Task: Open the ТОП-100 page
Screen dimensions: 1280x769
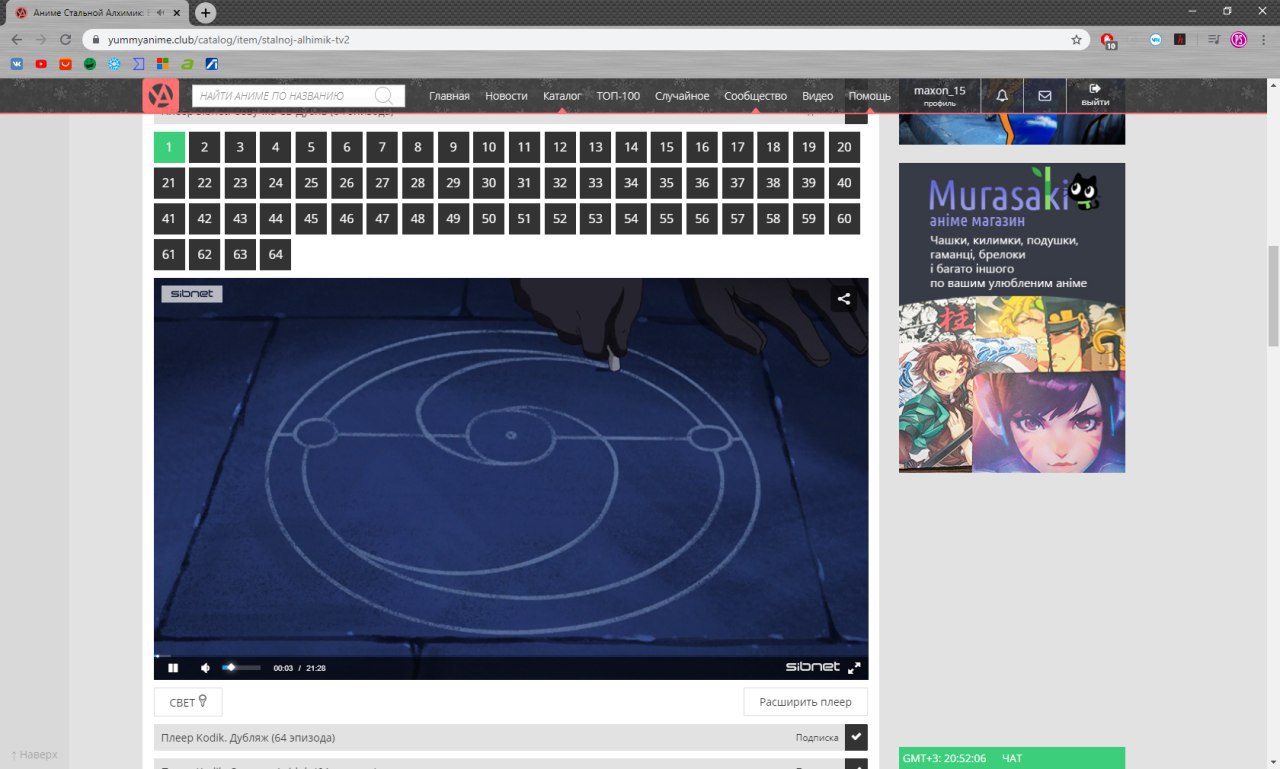Action: point(618,96)
